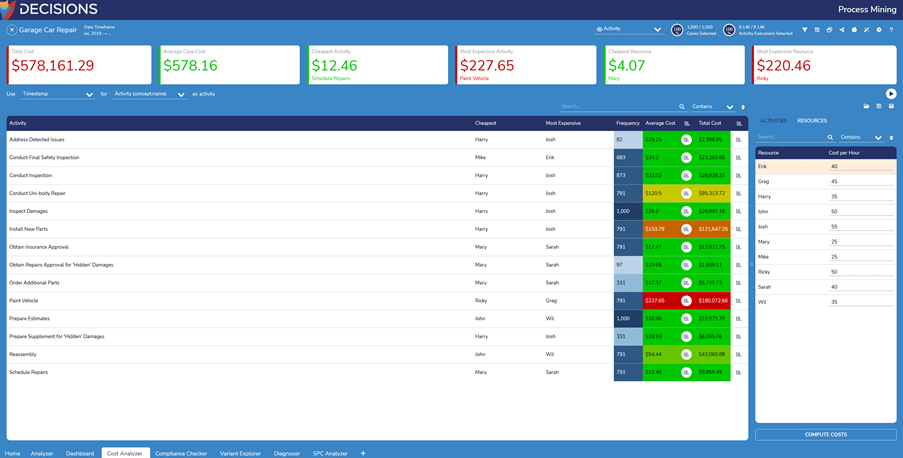The width and height of the screenshot is (903, 458).
Task: Click the share icon in top toolbar
Action: (842, 30)
